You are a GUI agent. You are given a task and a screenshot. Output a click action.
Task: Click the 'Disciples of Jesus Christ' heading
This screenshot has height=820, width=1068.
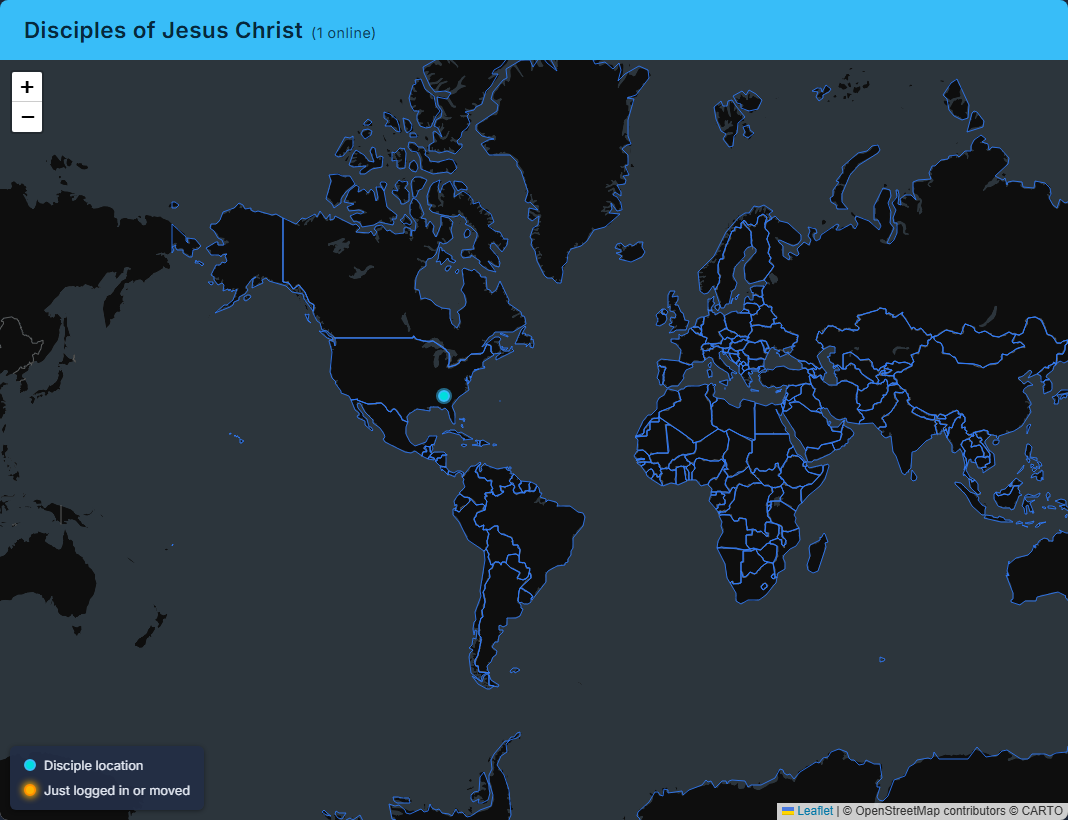pyautogui.click(x=163, y=31)
